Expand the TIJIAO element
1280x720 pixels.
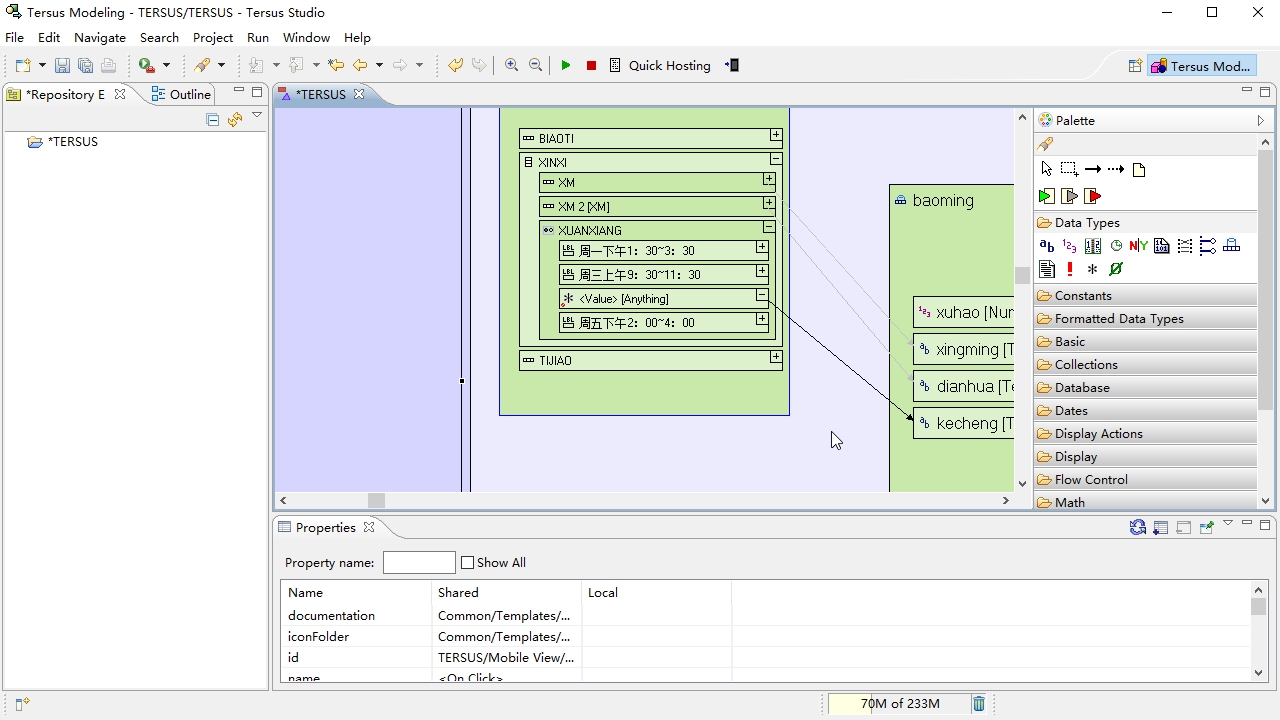776,357
